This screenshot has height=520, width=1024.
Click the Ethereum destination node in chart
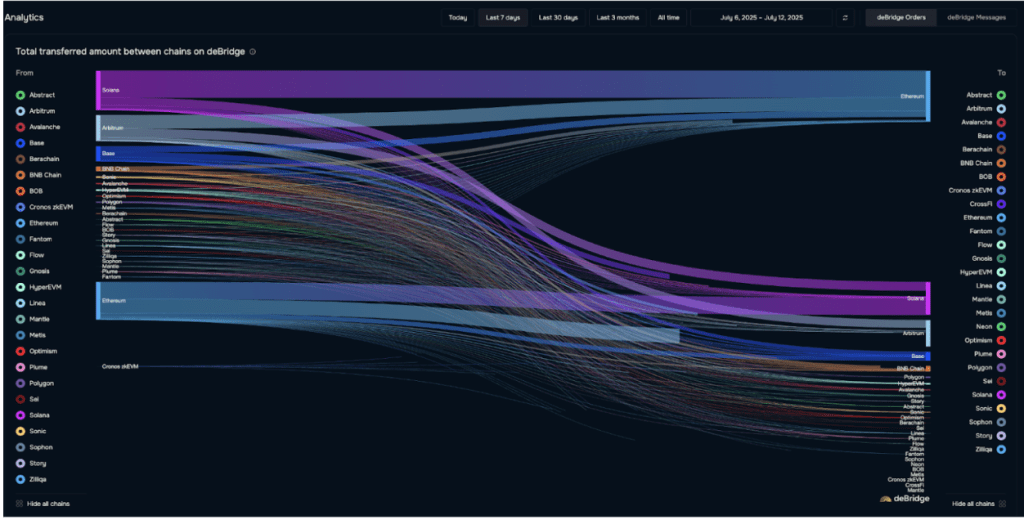[928, 96]
